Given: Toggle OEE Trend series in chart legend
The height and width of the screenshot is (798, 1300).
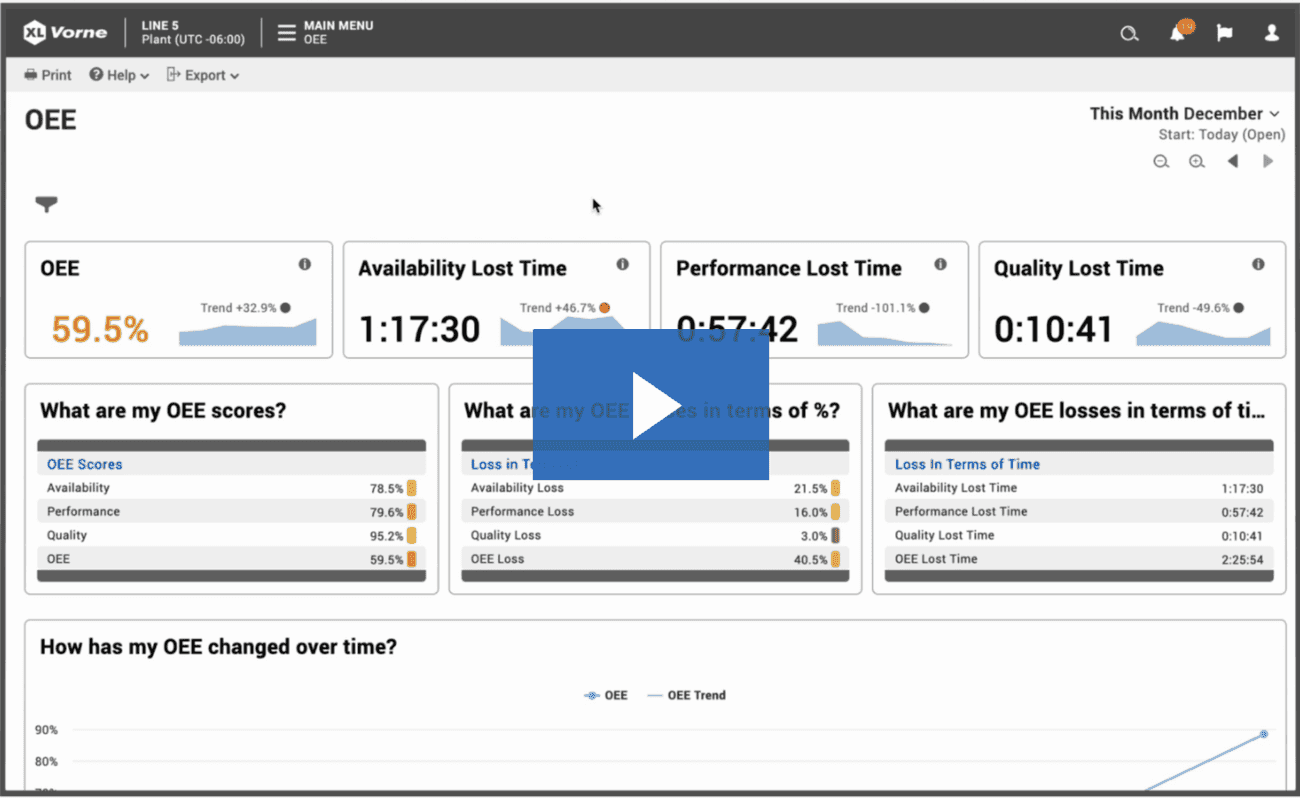Looking at the screenshot, I should (686, 695).
